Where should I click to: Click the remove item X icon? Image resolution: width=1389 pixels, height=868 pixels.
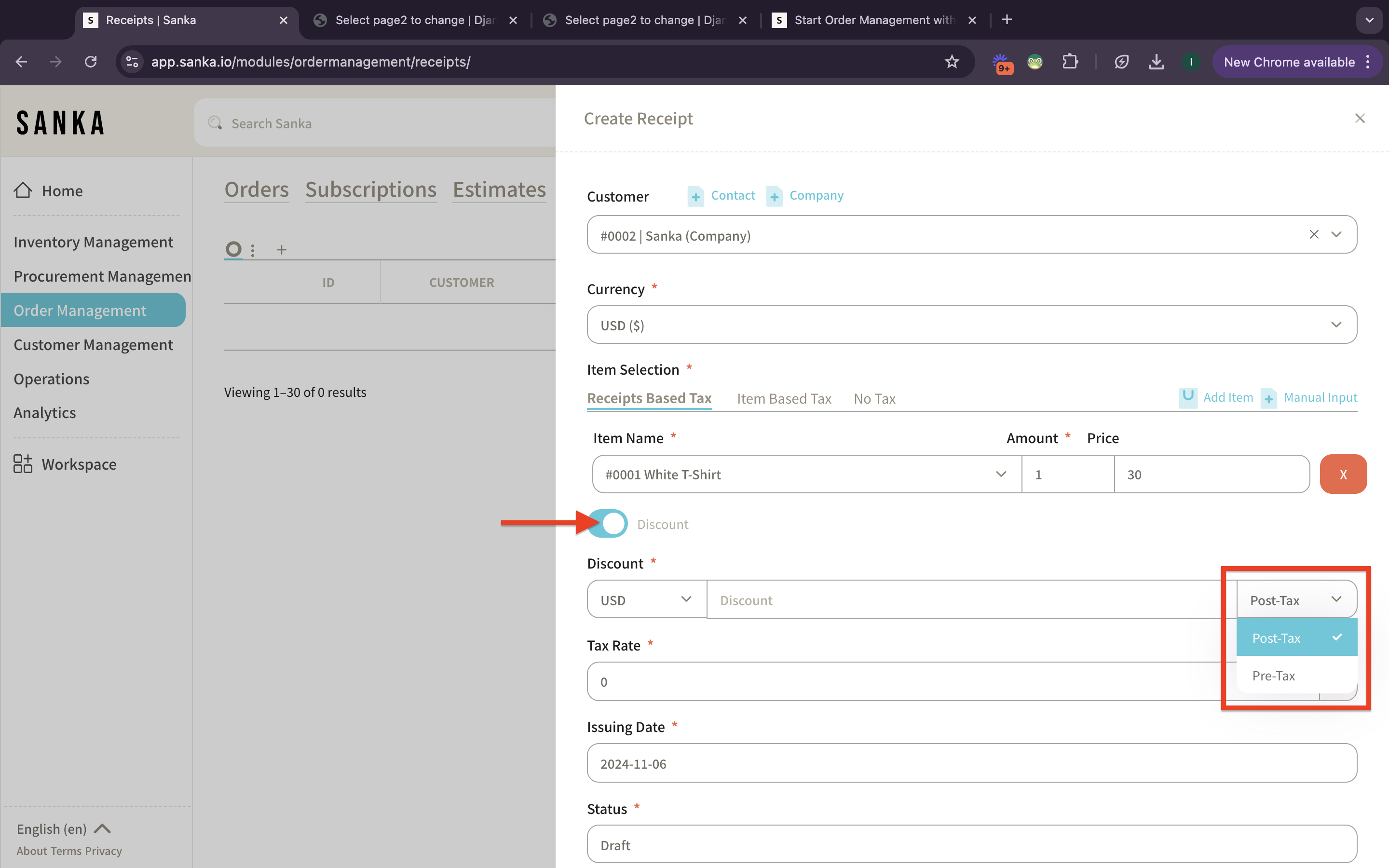1344,474
